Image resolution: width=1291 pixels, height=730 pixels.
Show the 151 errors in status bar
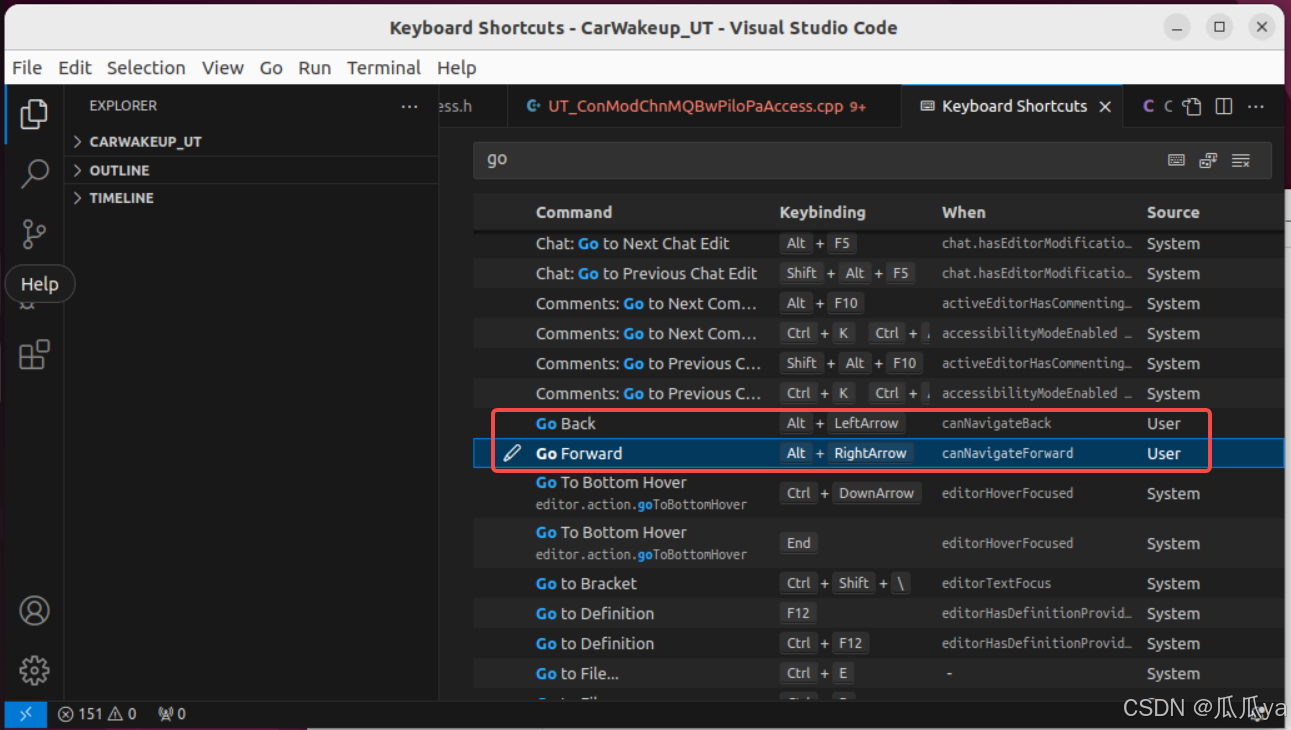pos(80,714)
